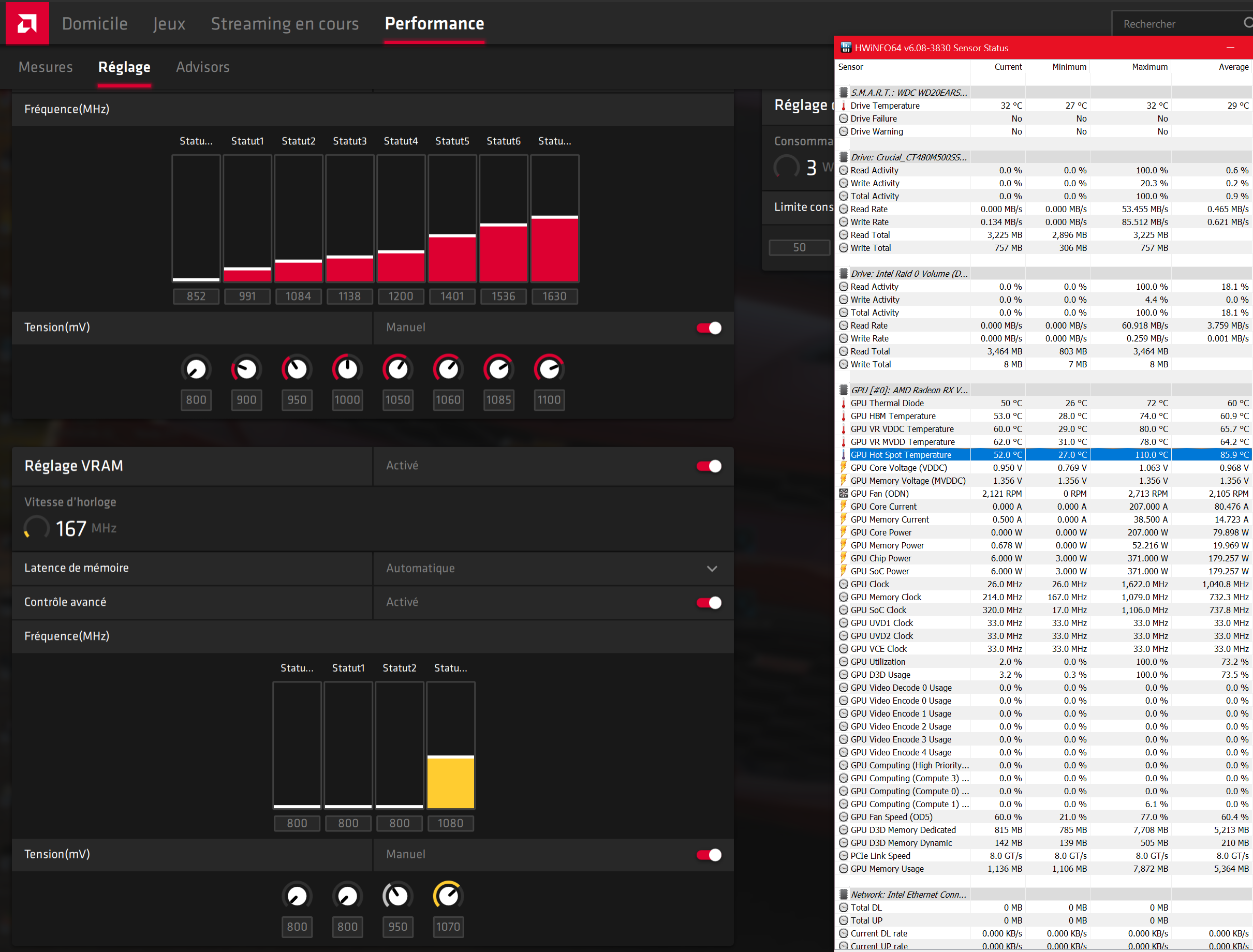Go to the Advisors tab
The height and width of the screenshot is (952, 1253).
202,67
